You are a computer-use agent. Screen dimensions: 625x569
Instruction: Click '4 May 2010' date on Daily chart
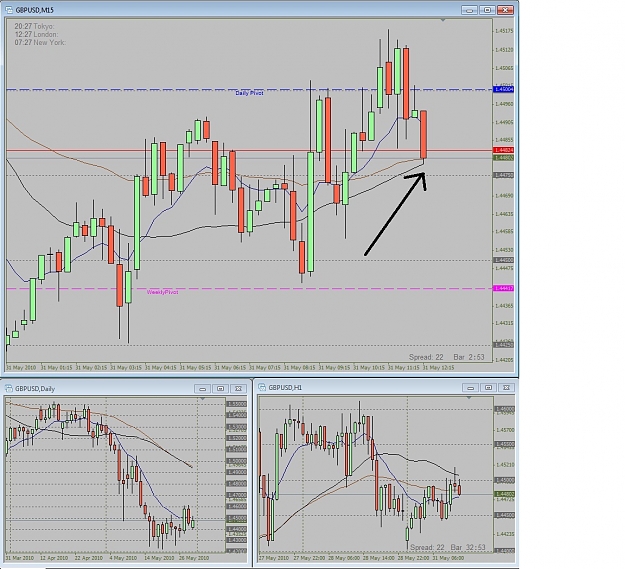pos(123,558)
